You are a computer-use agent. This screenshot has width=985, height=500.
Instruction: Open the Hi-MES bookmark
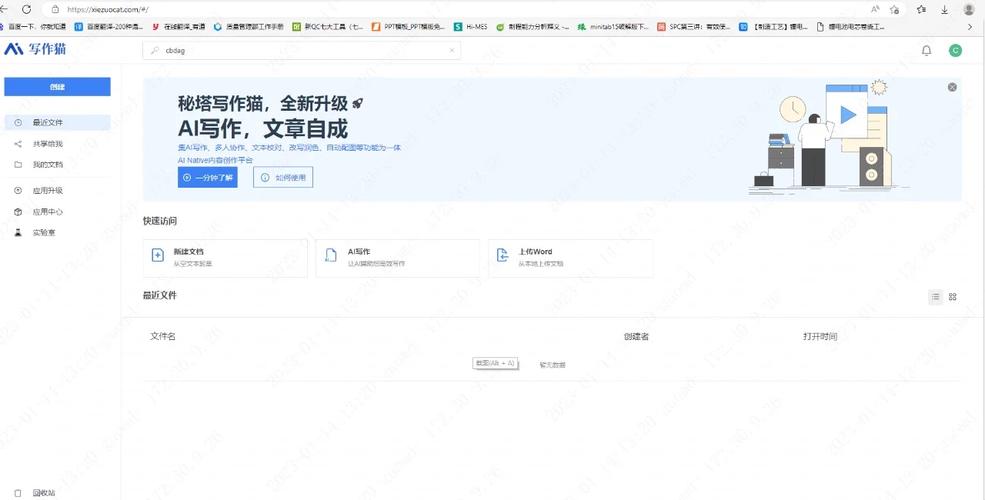(471, 27)
